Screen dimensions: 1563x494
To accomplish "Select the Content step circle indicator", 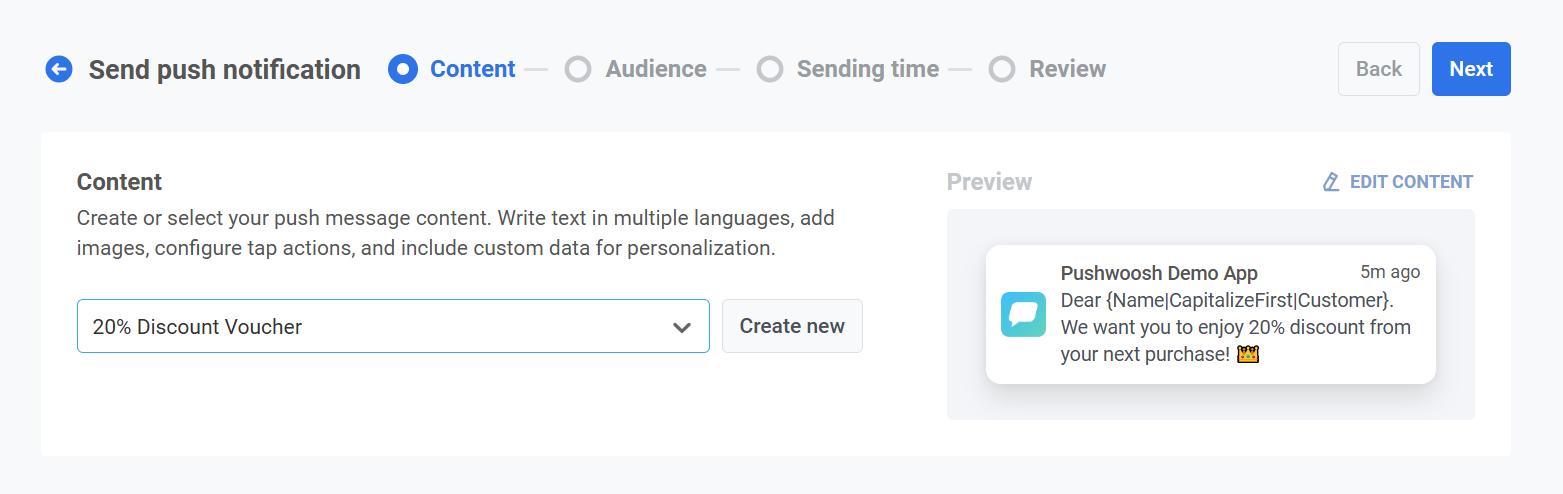I will pos(403,69).
